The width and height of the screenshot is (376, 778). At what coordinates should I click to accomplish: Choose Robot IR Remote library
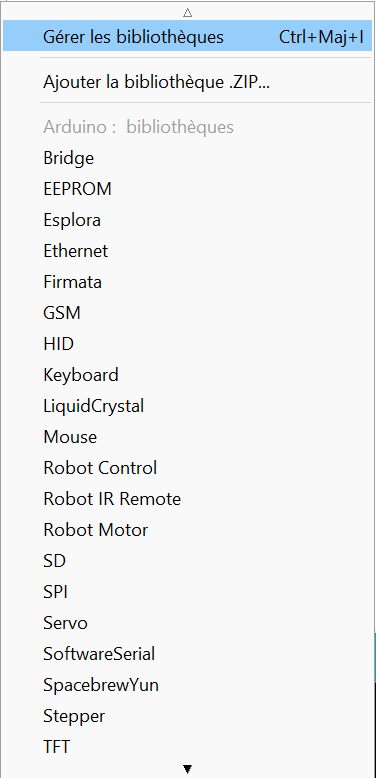tap(188, 499)
